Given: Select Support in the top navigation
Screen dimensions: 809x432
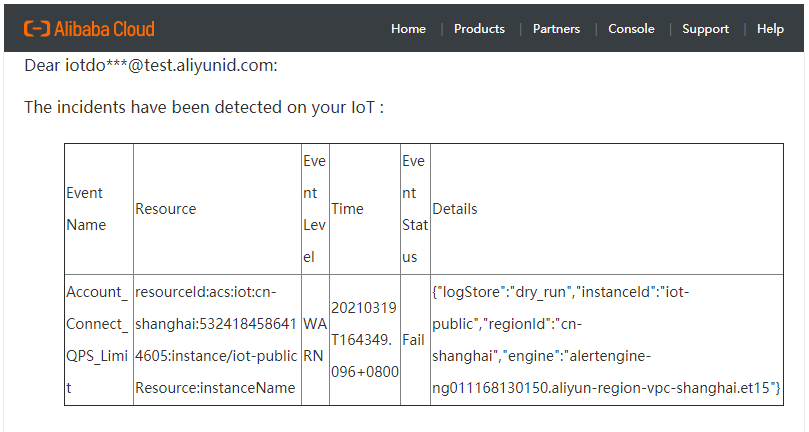Looking at the screenshot, I should [705, 29].
